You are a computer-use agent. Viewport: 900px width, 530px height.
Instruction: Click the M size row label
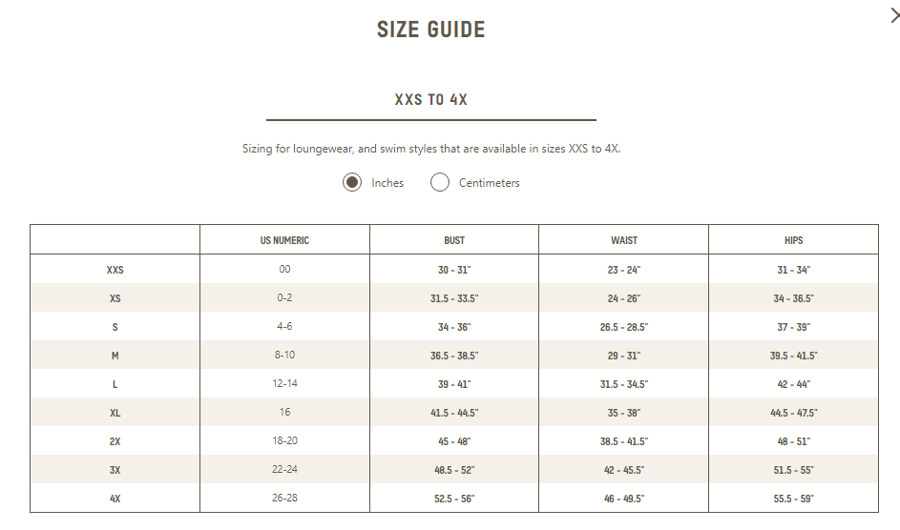click(115, 355)
